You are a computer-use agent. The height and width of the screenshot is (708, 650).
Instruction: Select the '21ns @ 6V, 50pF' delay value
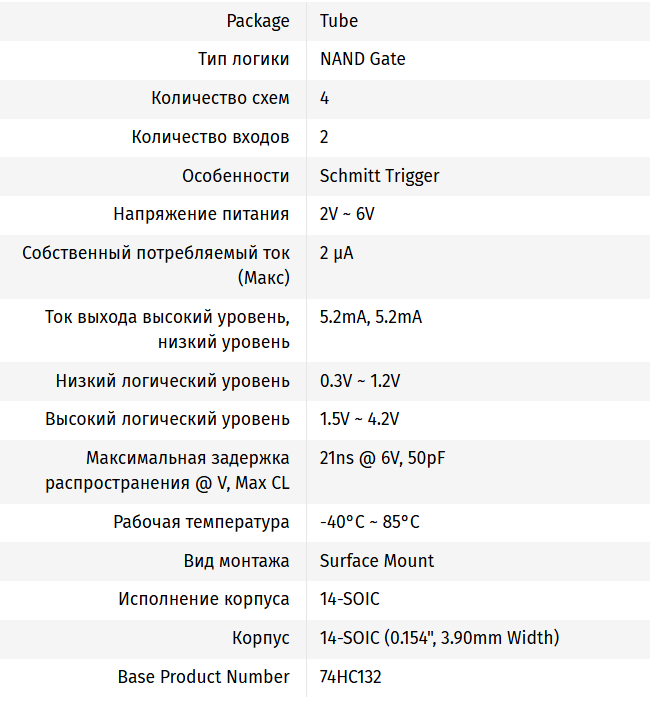tap(382, 458)
